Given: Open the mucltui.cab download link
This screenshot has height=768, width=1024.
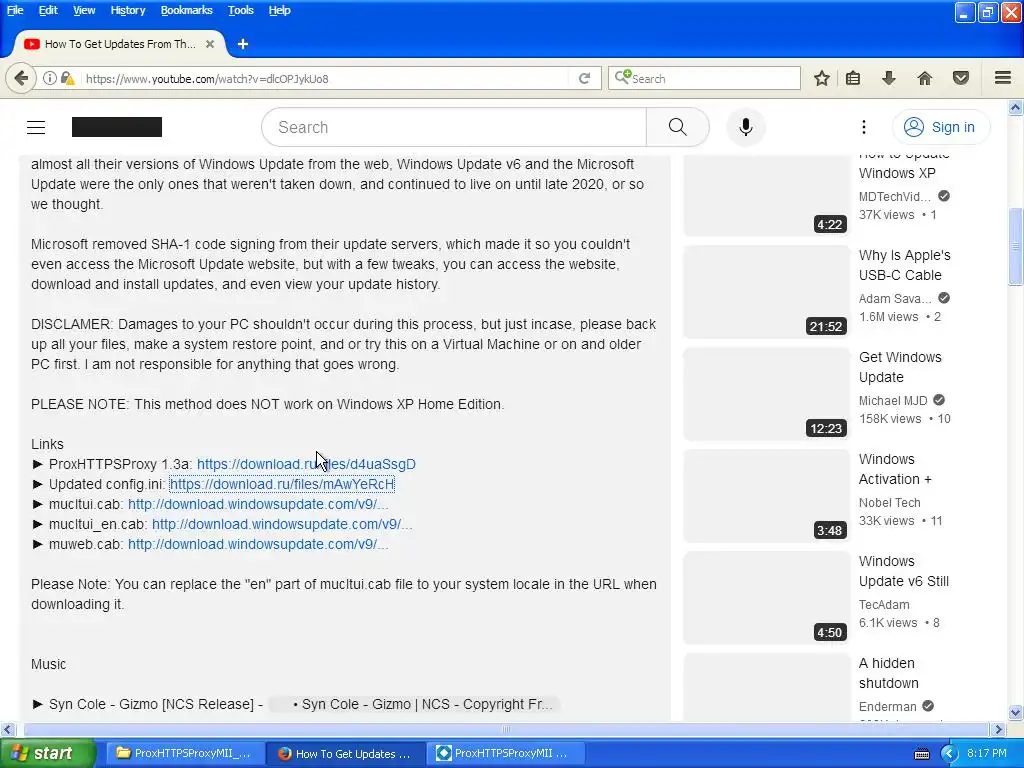Looking at the screenshot, I should pyautogui.click(x=258, y=504).
